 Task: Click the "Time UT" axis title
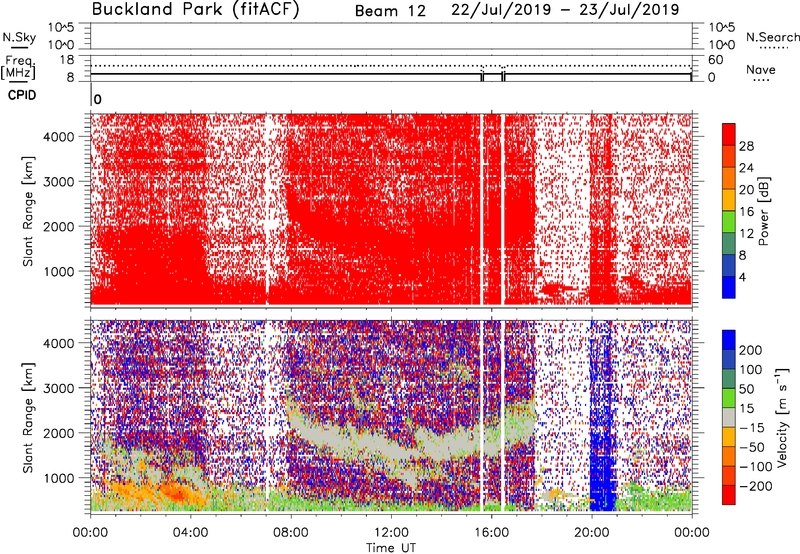(x=391, y=548)
